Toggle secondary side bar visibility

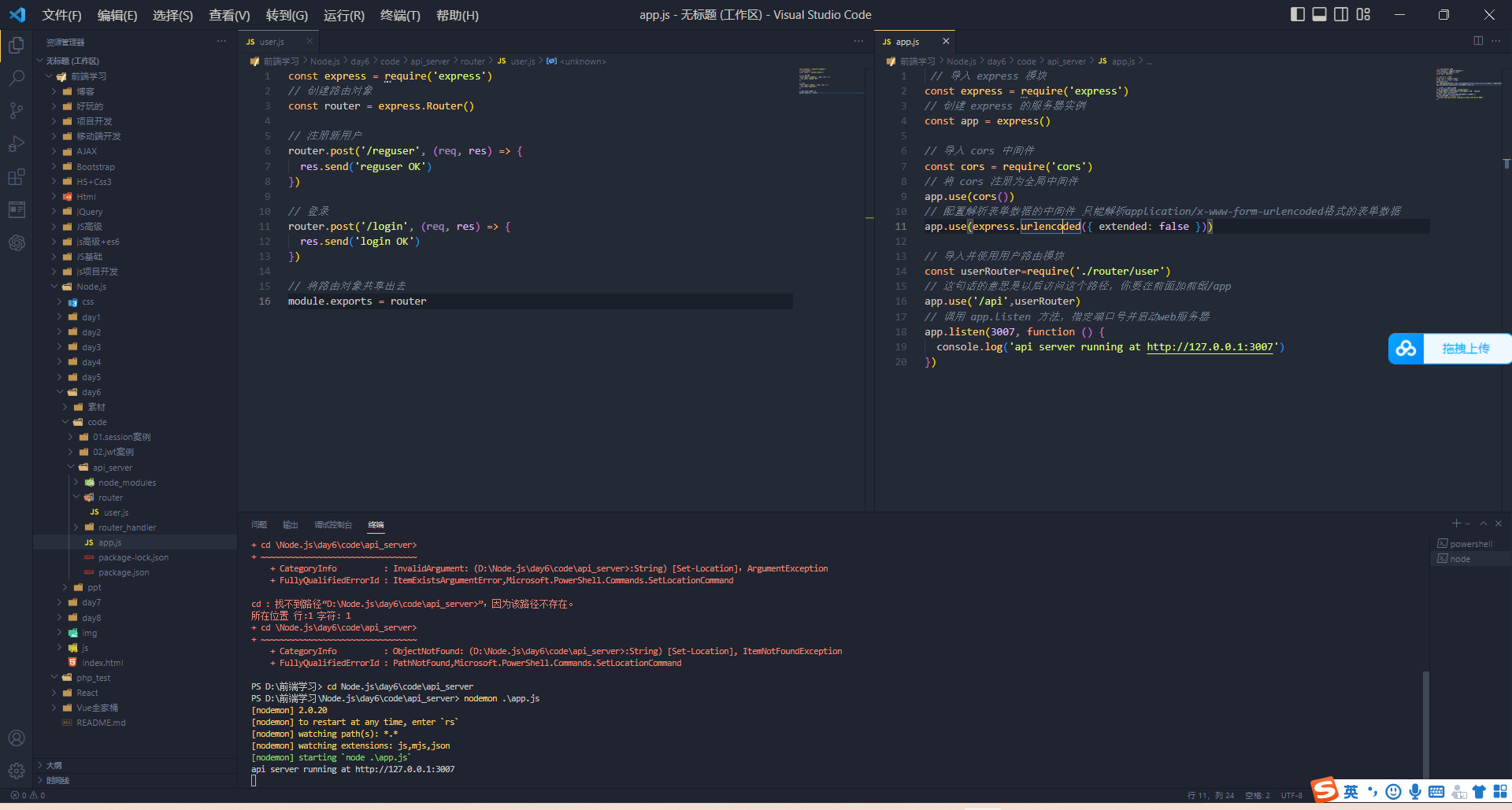tap(1342, 14)
